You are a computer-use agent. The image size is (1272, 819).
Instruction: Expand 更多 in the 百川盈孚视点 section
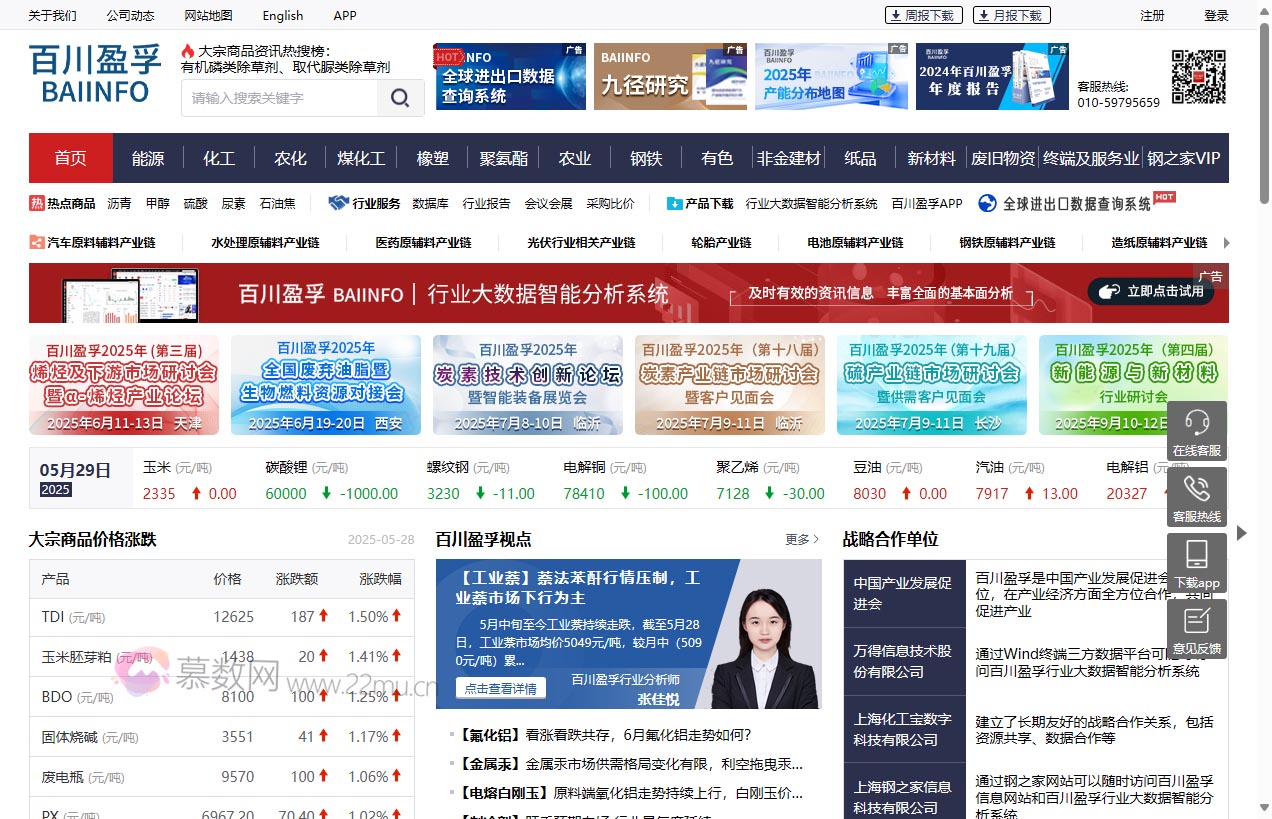(x=799, y=539)
